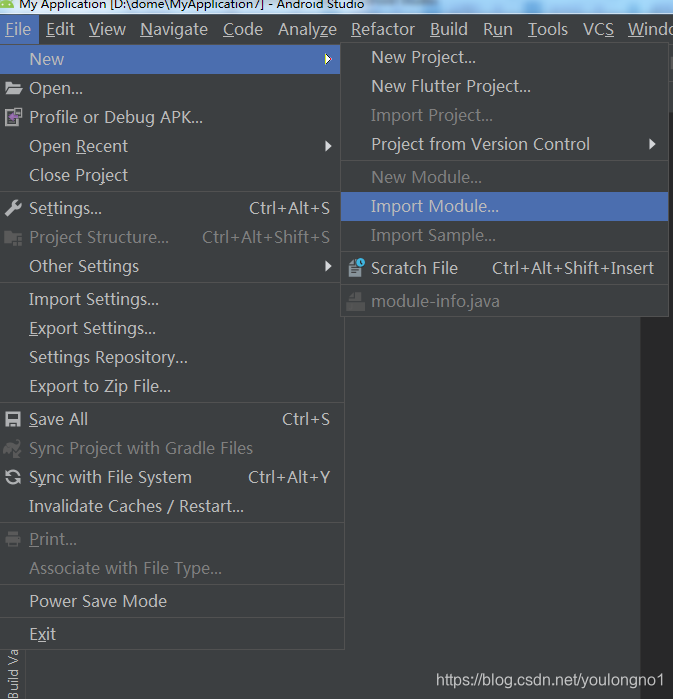Viewport: 673px width, 699px height.
Task: Open the Build Variants side tab
Action: (13, 674)
